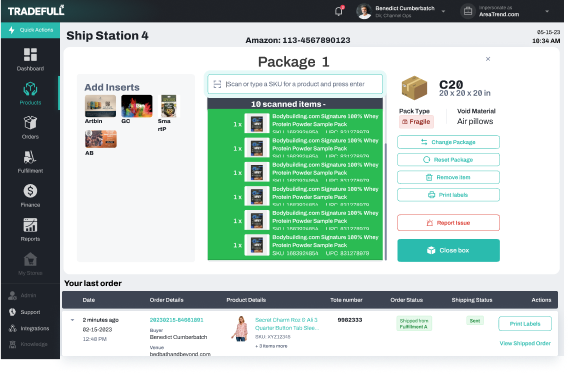
Task: Select Integrations in sidebar
Action: [x=29, y=328]
